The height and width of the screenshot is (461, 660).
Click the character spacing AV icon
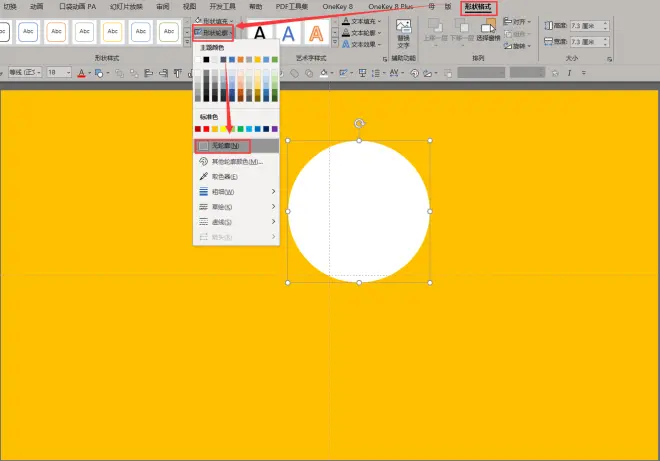coord(394,73)
